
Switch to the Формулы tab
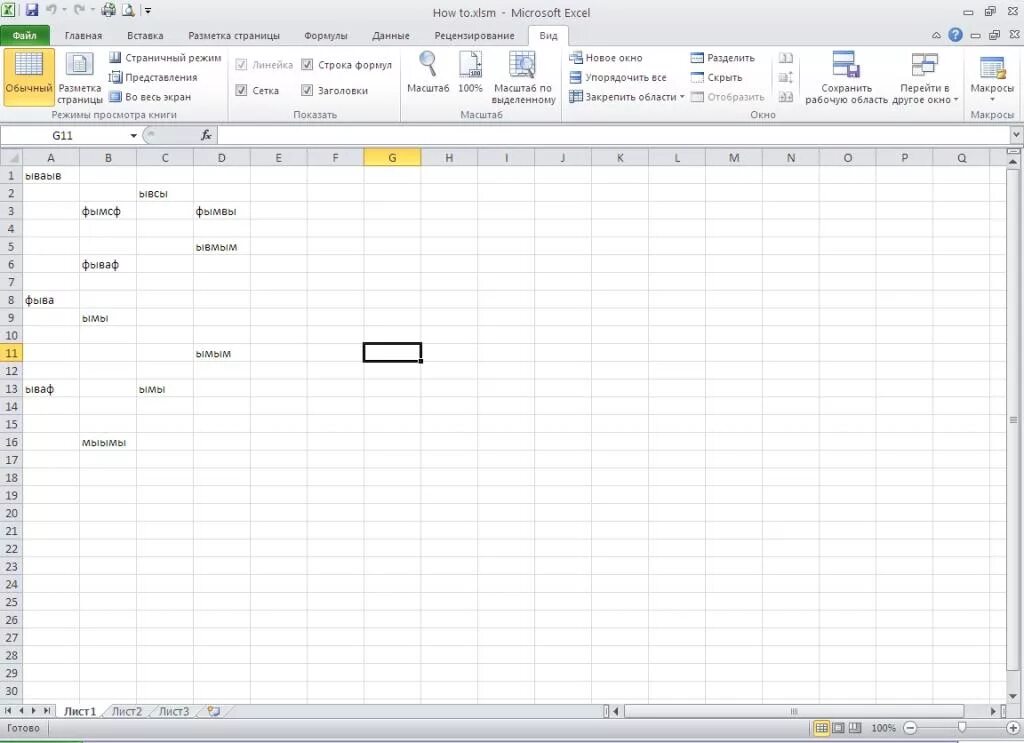tap(325, 35)
